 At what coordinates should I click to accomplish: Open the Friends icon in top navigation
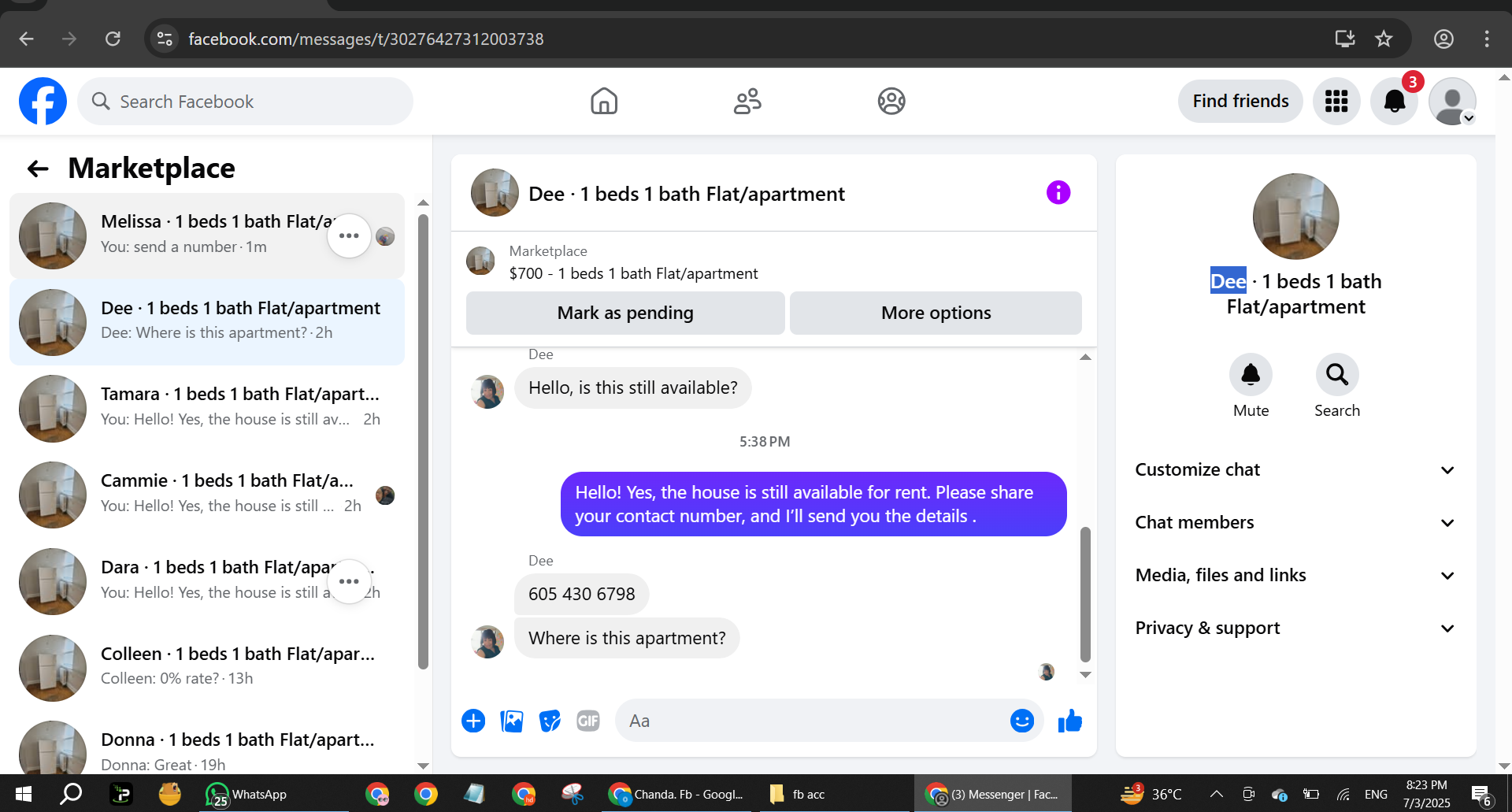(747, 101)
